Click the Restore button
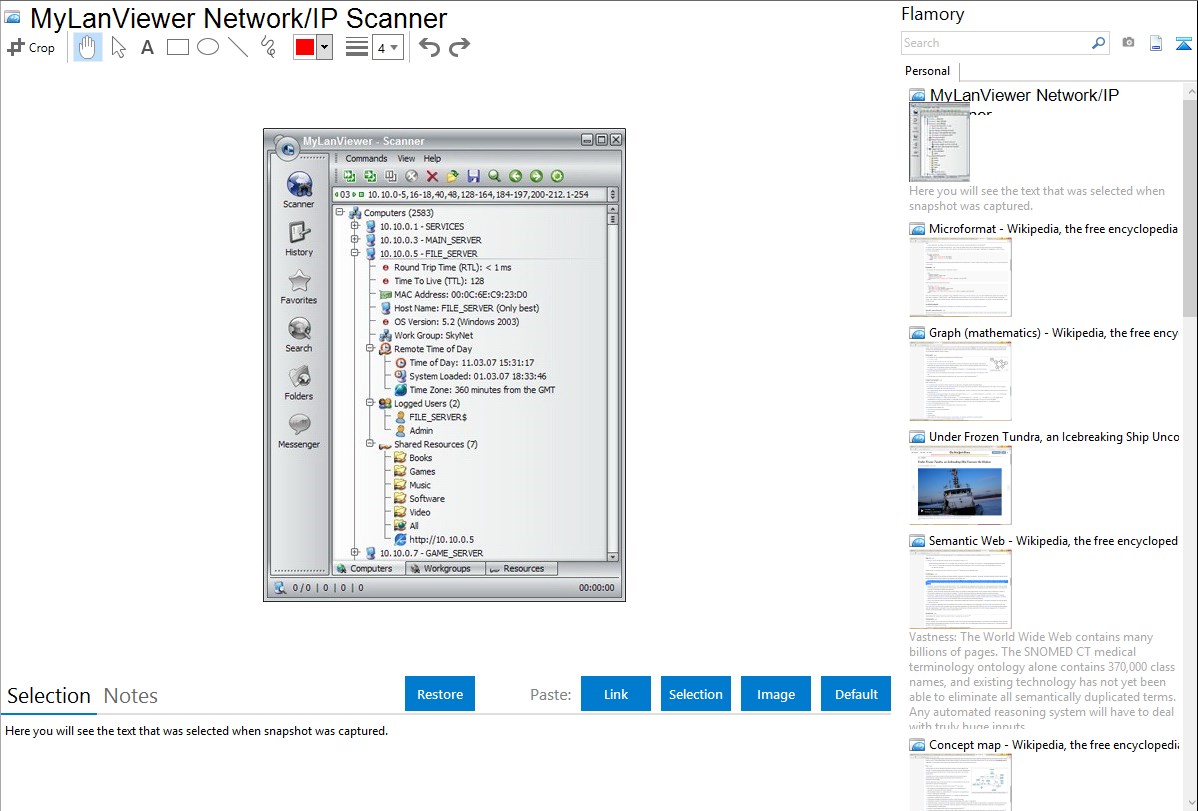This screenshot has width=1198, height=811. [x=440, y=694]
